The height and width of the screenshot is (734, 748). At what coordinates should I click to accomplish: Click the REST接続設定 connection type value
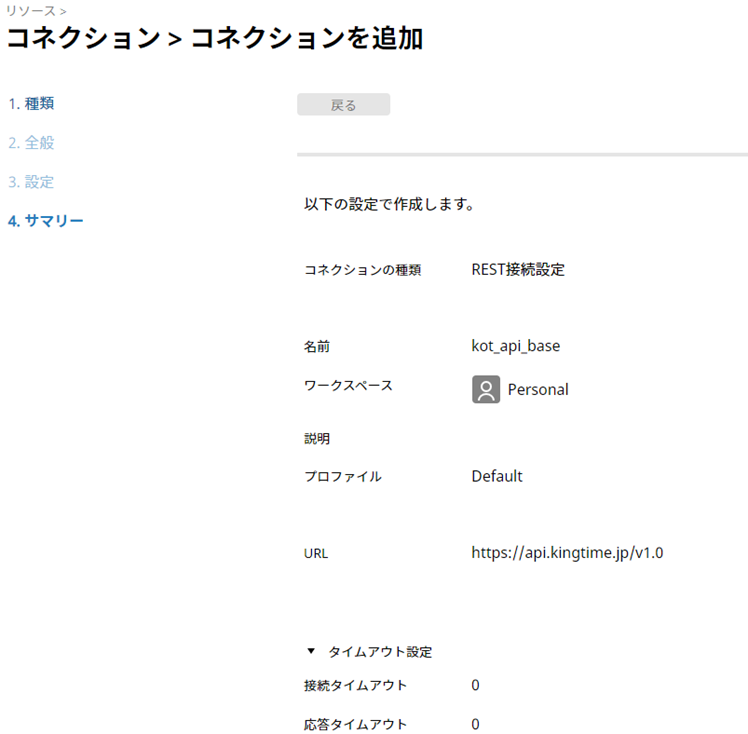point(518,270)
